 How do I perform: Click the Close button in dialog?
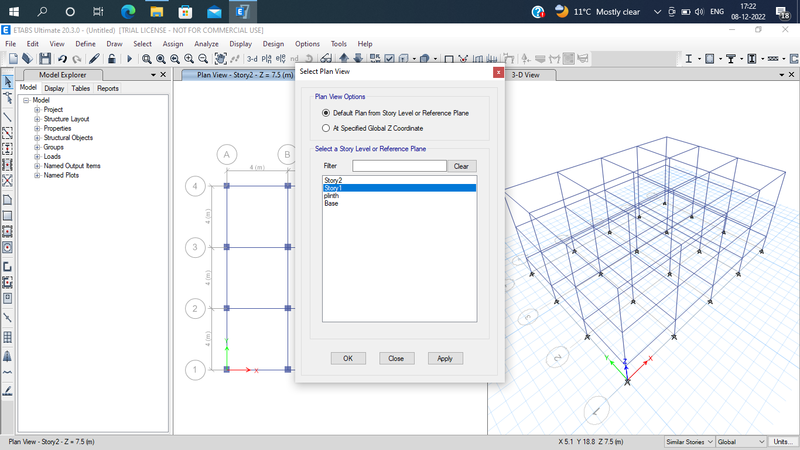pyautogui.click(x=396, y=358)
